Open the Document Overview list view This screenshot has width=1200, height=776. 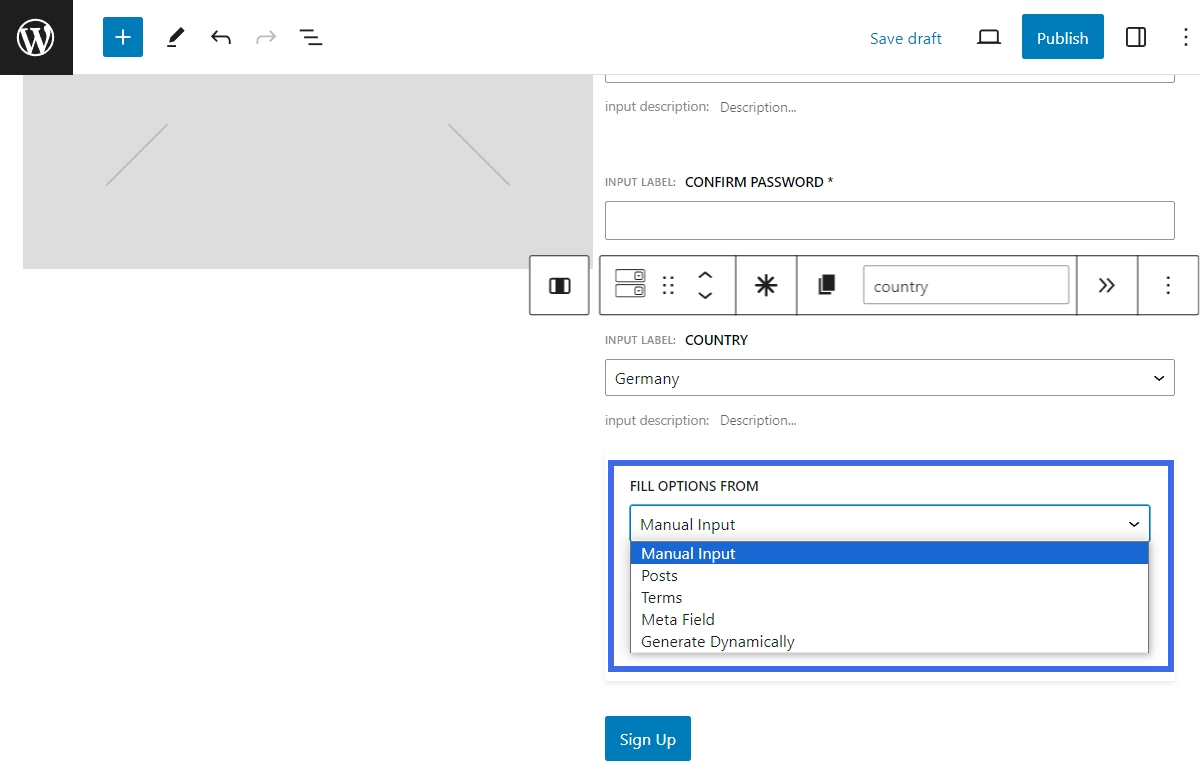click(x=311, y=37)
